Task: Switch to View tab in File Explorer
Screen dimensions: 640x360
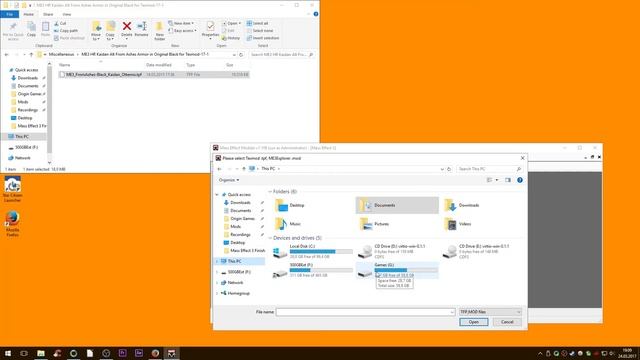Action: [x=67, y=14]
